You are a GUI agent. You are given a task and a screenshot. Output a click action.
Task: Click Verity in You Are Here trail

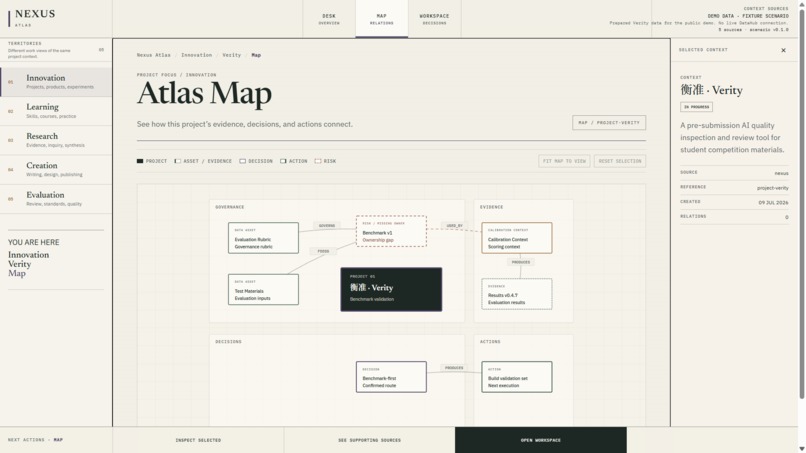click(20, 264)
